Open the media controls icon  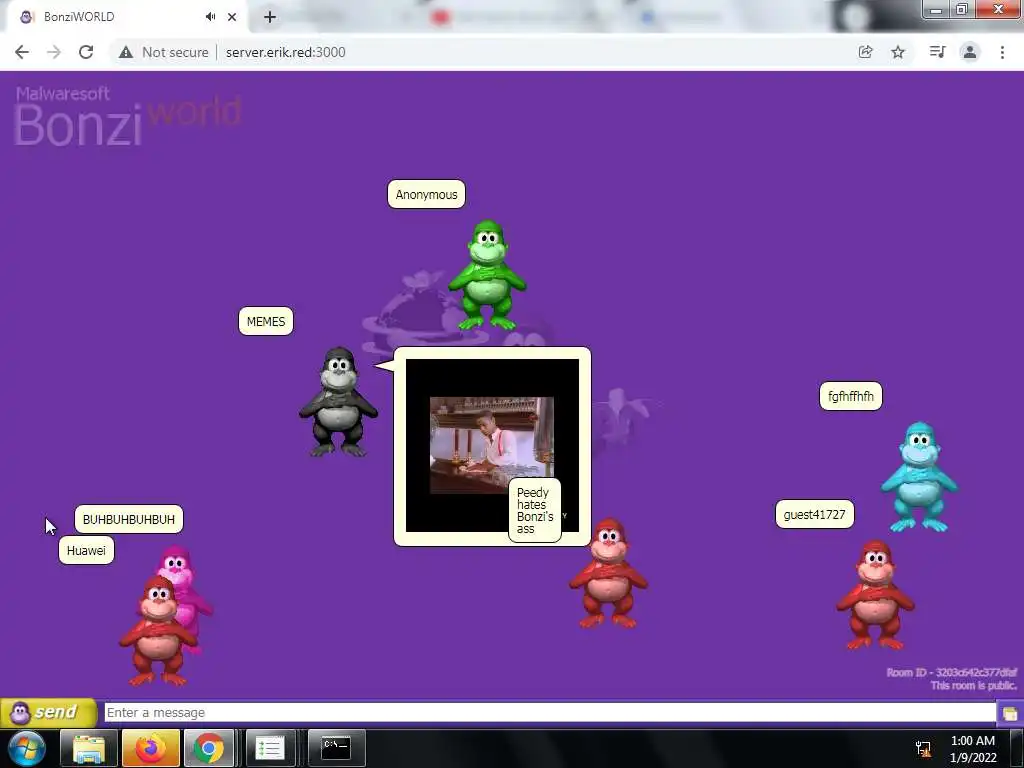(937, 52)
